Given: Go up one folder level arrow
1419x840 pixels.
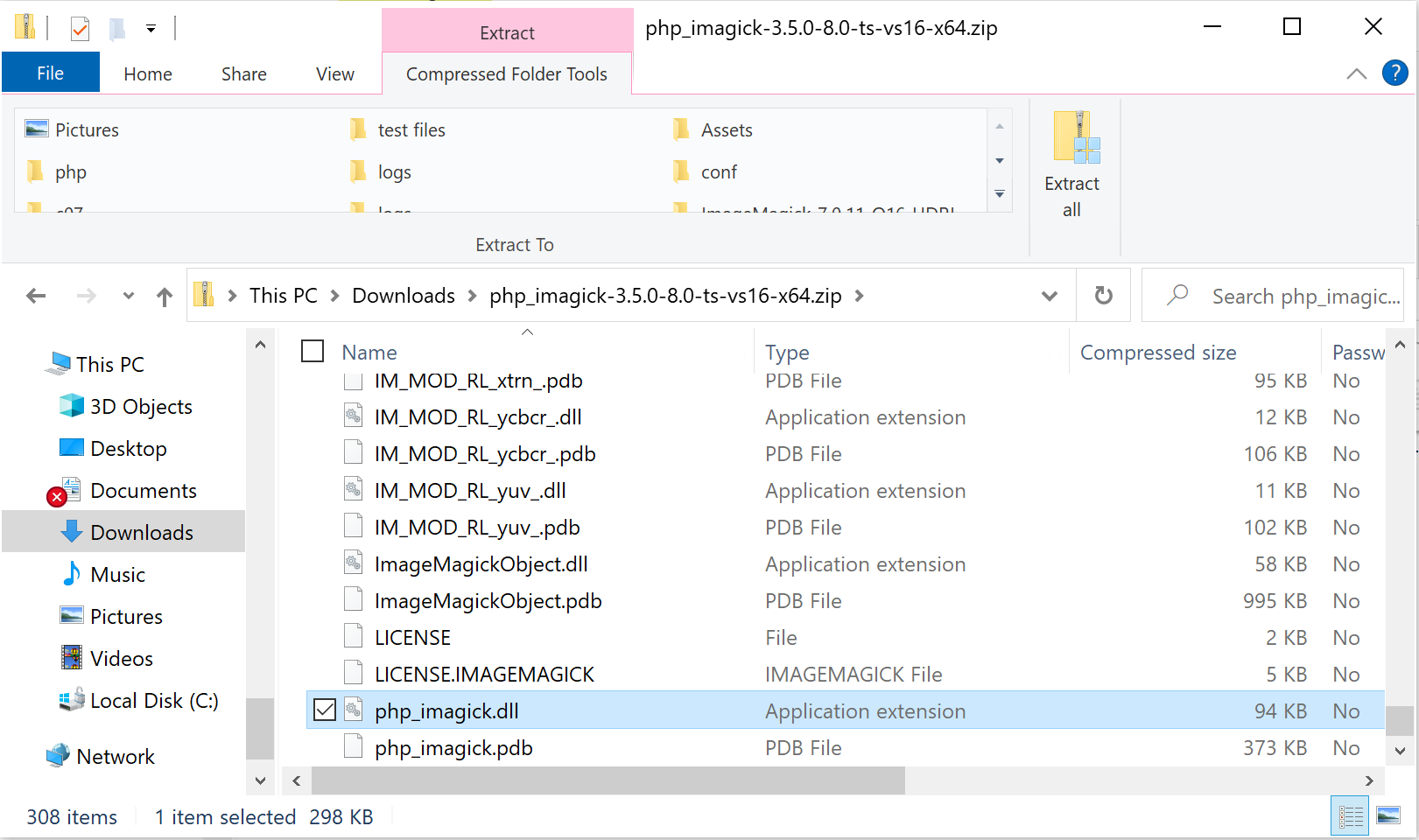Looking at the screenshot, I should tap(165, 297).
